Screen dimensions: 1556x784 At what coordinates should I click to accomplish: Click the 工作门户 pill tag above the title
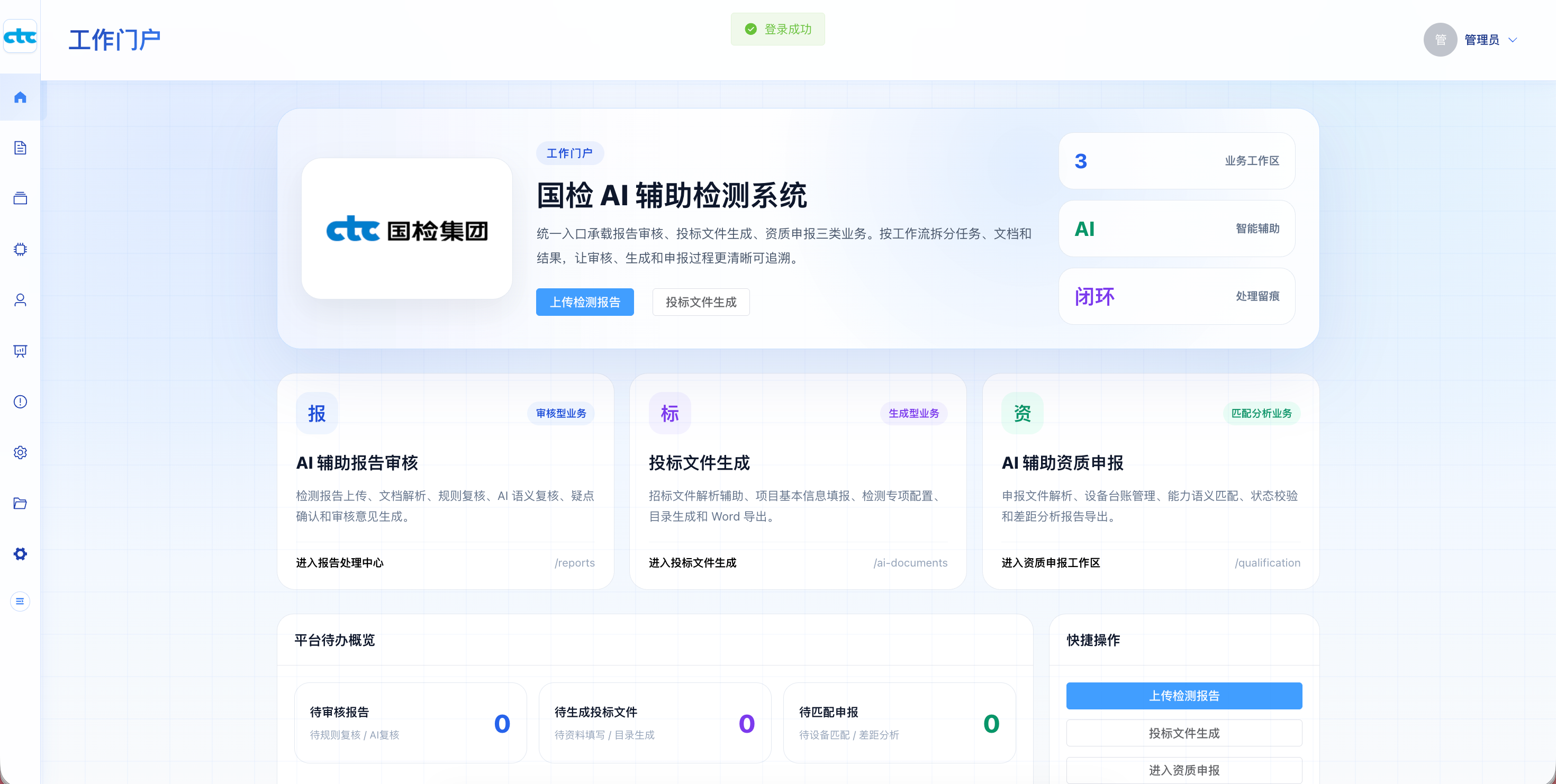569,153
